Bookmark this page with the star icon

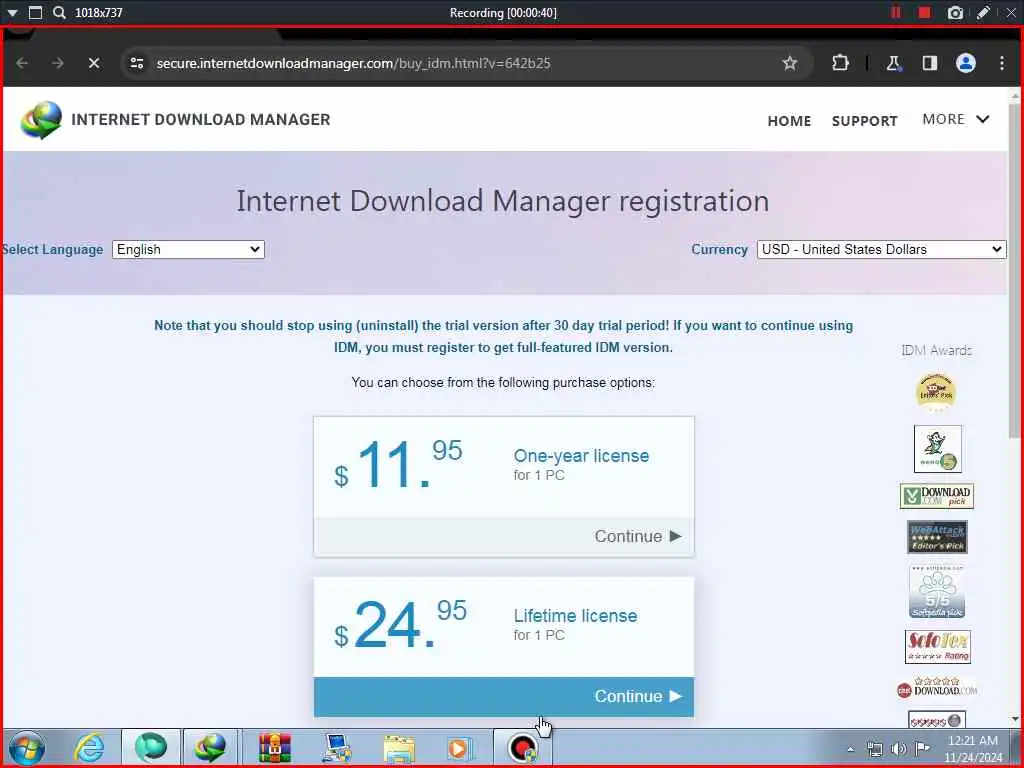click(x=790, y=63)
